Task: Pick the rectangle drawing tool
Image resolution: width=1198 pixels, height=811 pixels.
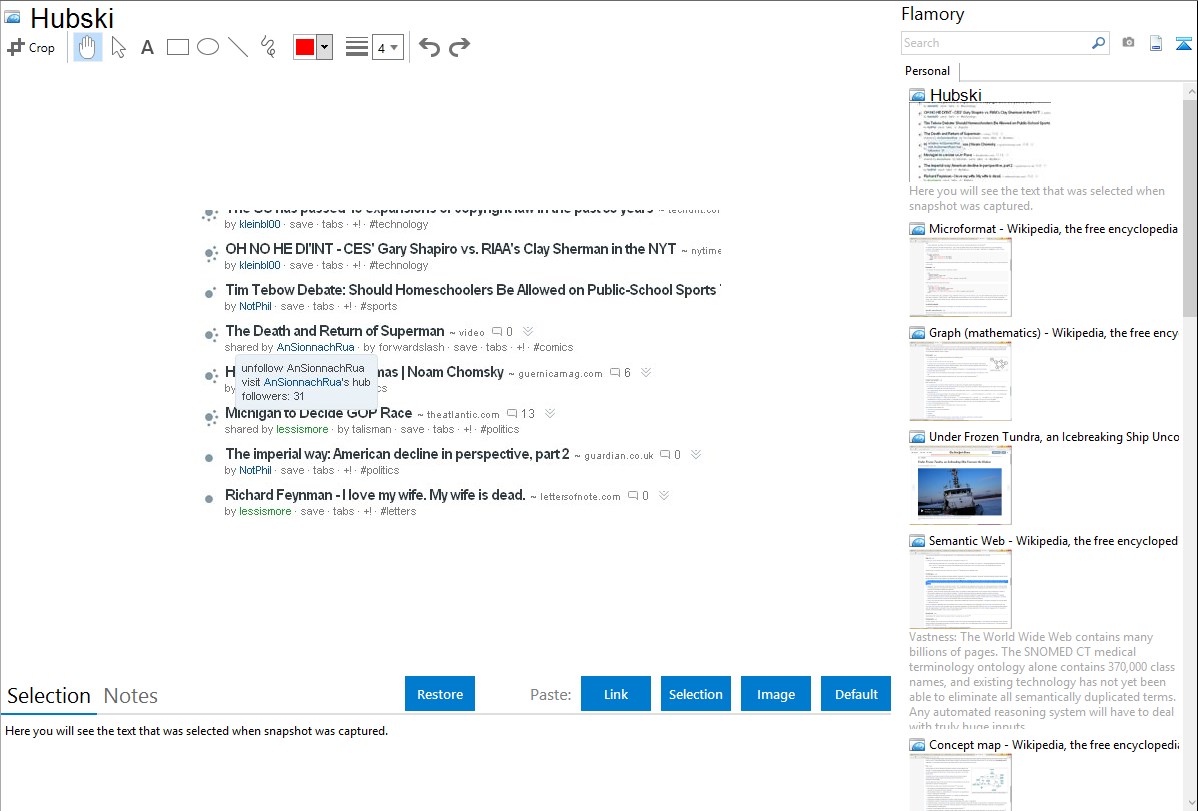Action: [x=177, y=47]
